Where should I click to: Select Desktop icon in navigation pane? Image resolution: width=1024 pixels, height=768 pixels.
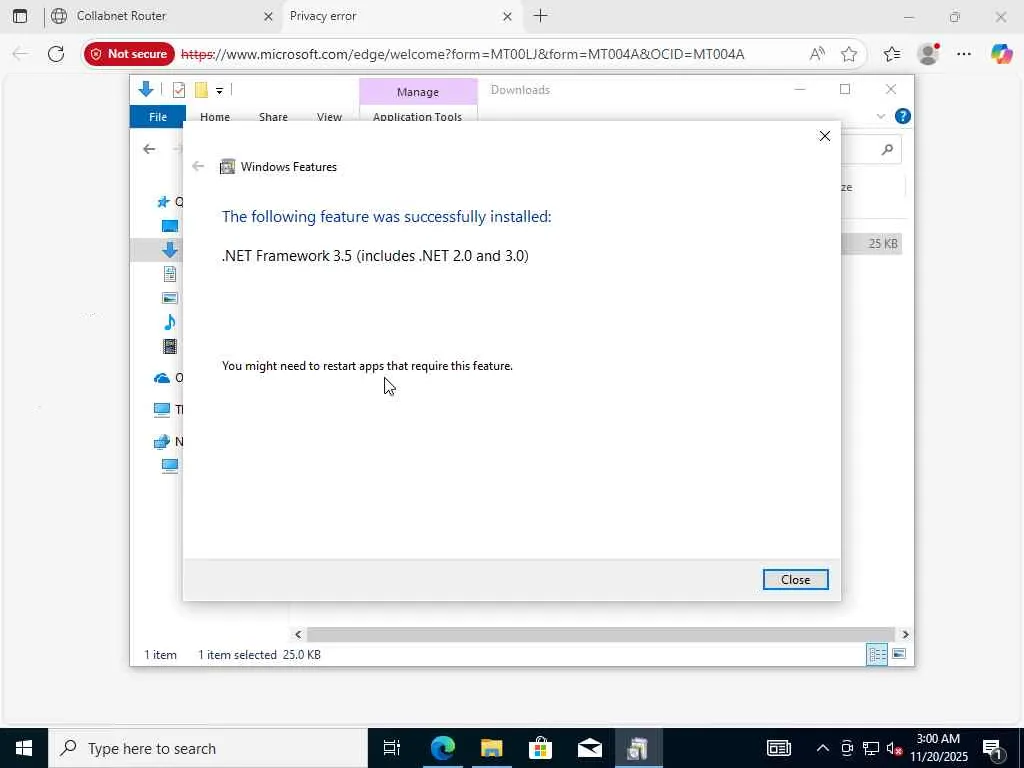pyautogui.click(x=170, y=226)
